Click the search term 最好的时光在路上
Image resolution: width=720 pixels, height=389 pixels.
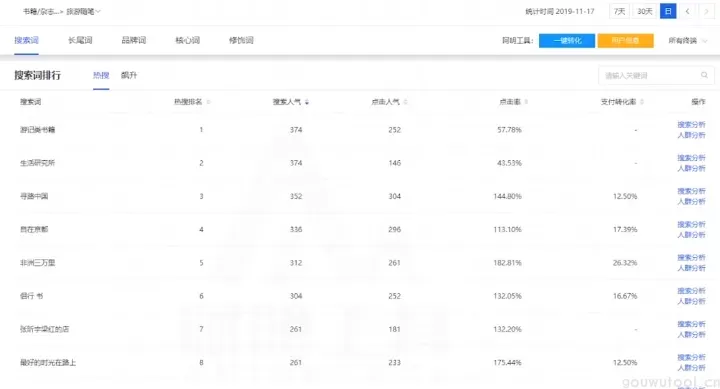tap(48, 362)
